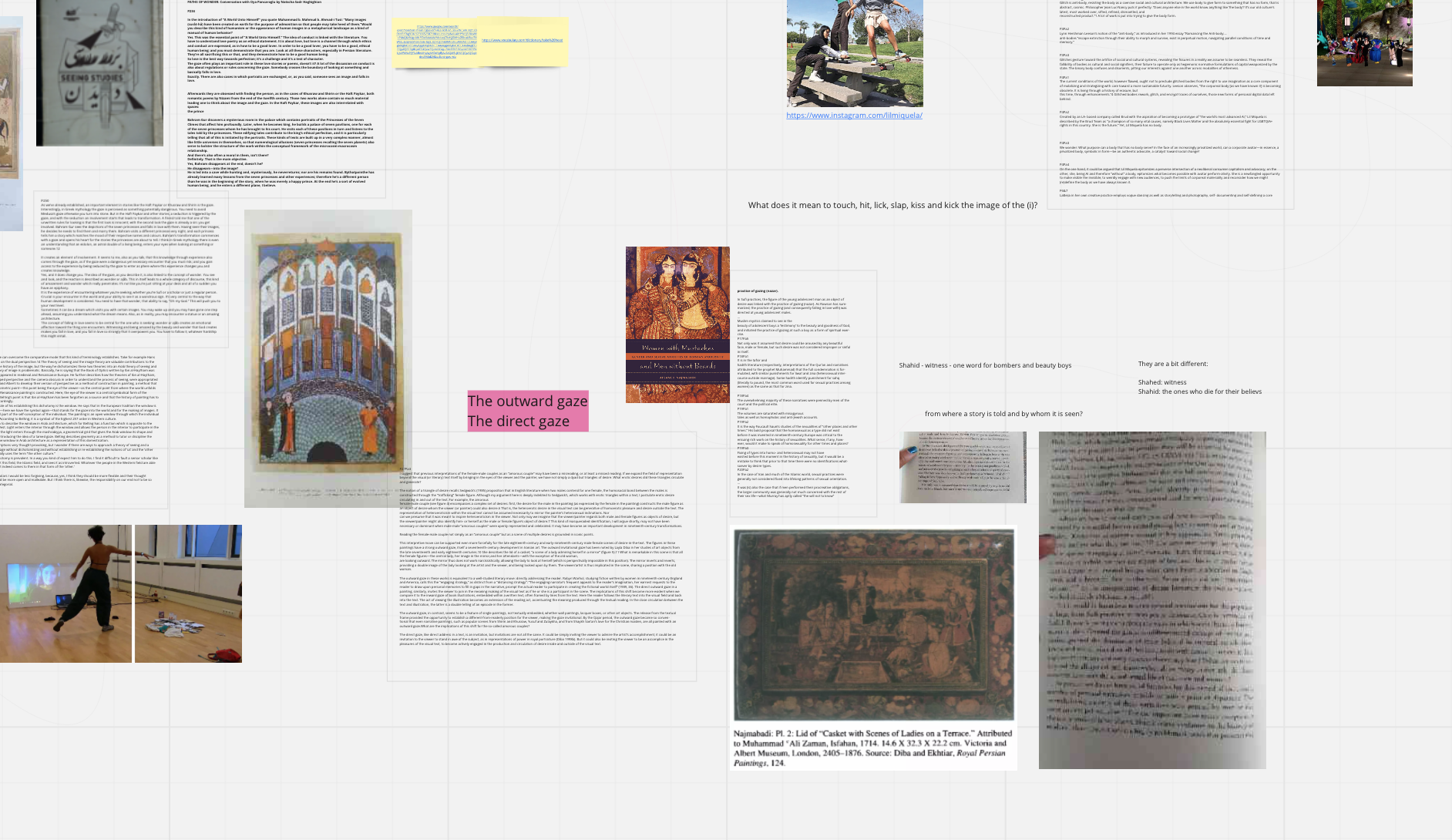Select the small book page photo with blue fingernail
The image size is (1452, 840).
963,467
